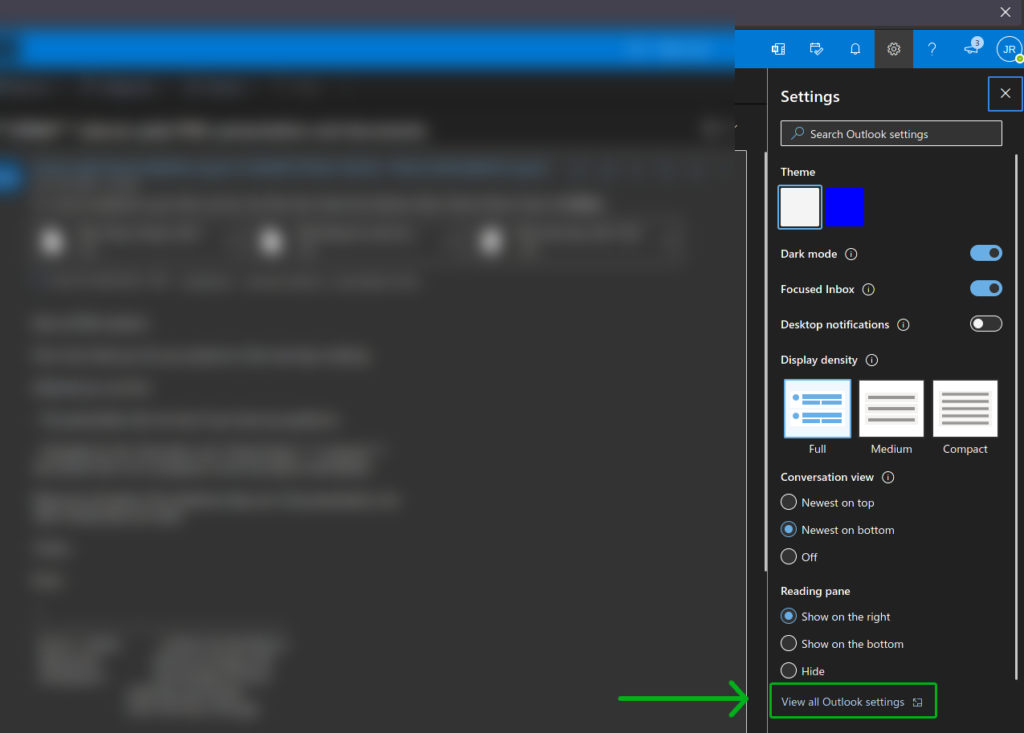The width and height of the screenshot is (1024, 733).
Task: Select Hide reading pane radio button
Action: 788,671
